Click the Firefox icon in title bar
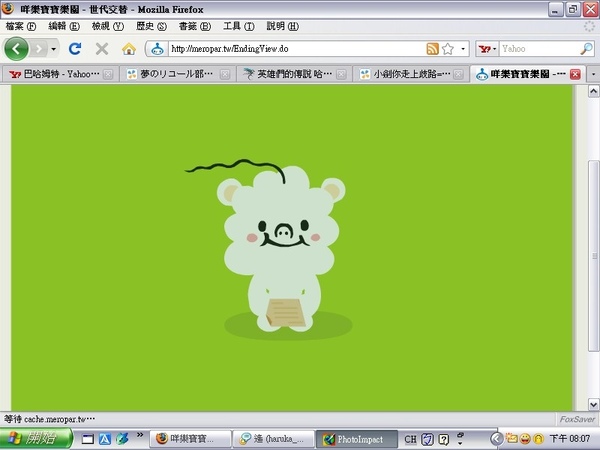The width and height of the screenshot is (600, 450). click(8, 9)
